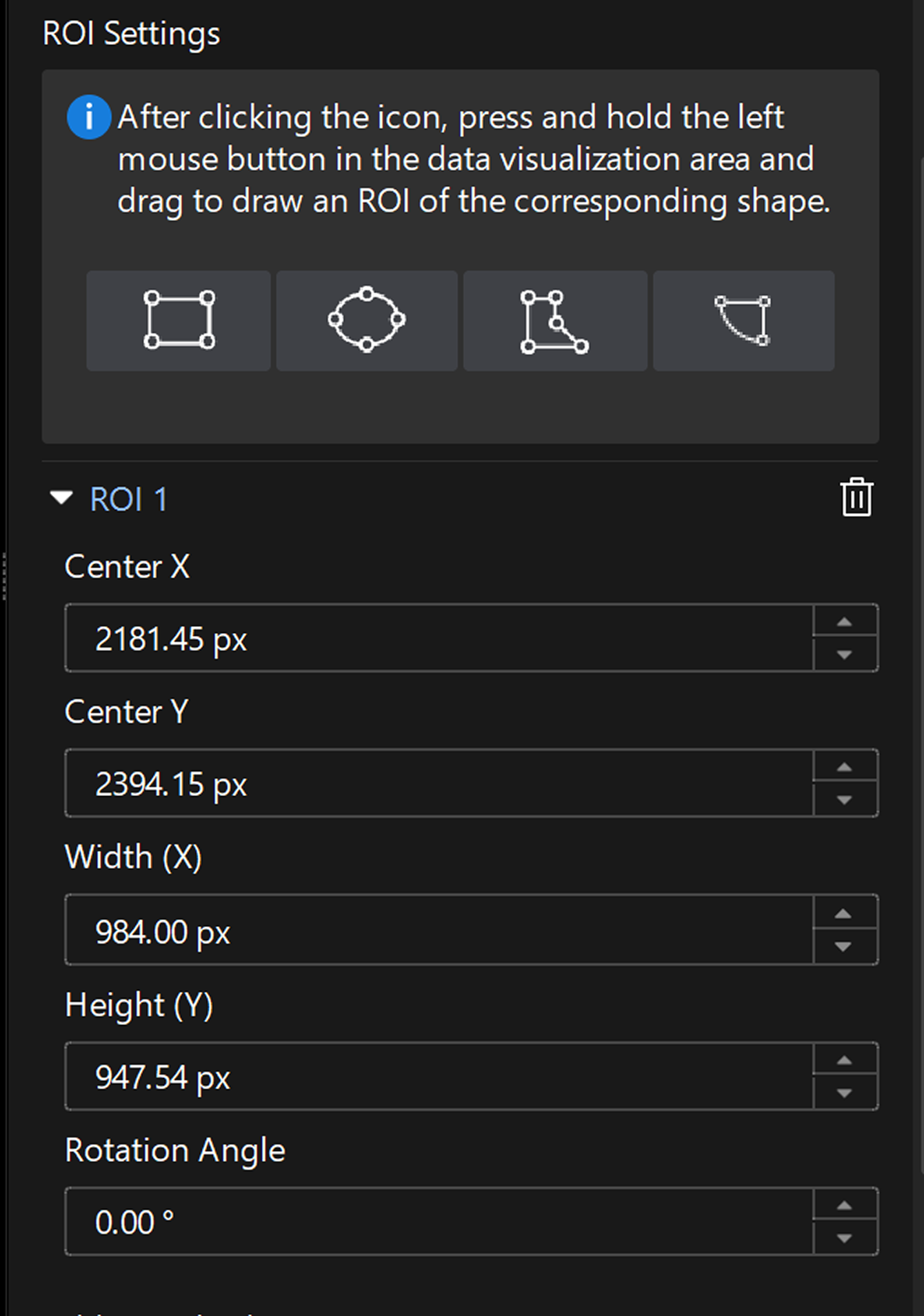Delete ROI 1 with the trash icon
The width and height of the screenshot is (924, 1316).
click(x=856, y=497)
